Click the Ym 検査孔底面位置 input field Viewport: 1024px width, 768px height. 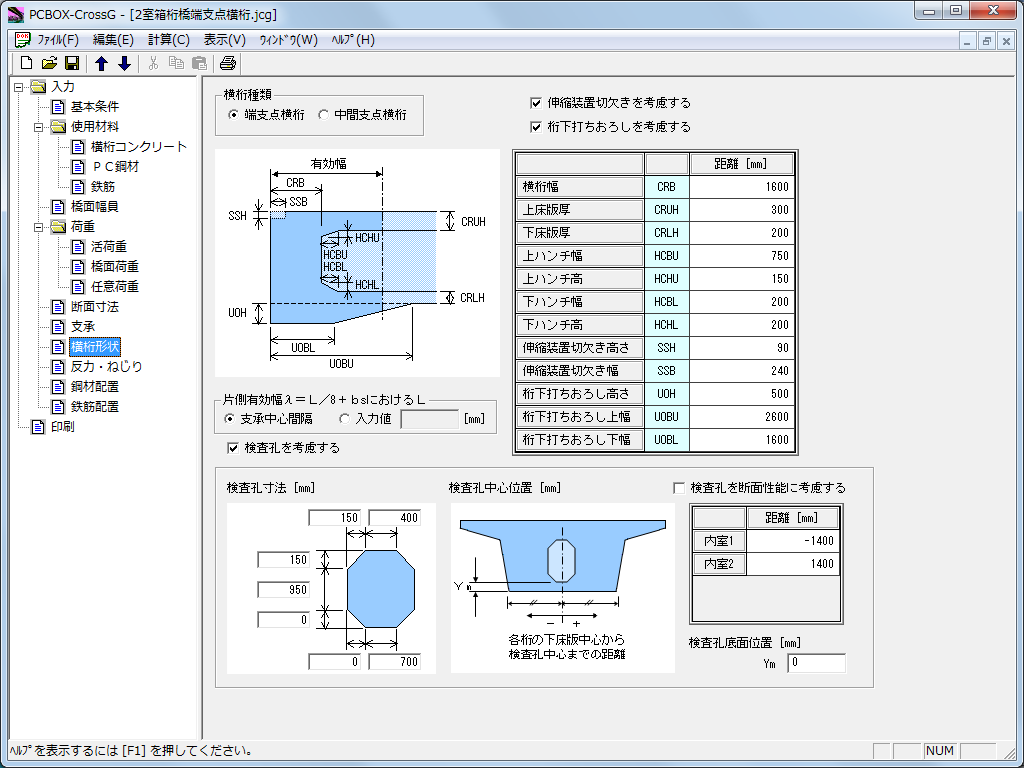coord(815,663)
